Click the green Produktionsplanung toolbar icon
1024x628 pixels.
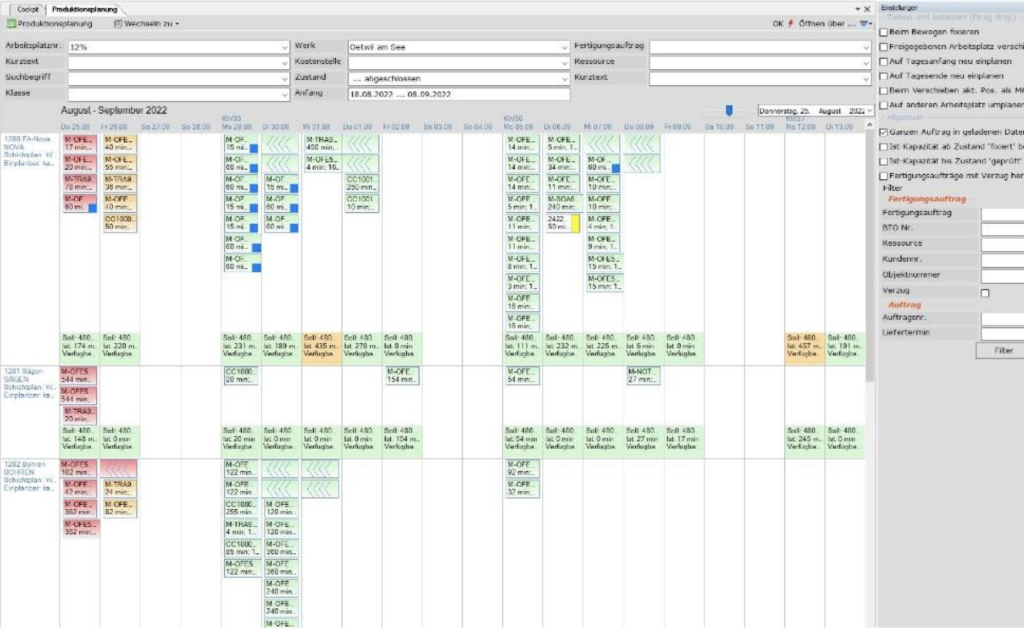(x=11, y=24)
